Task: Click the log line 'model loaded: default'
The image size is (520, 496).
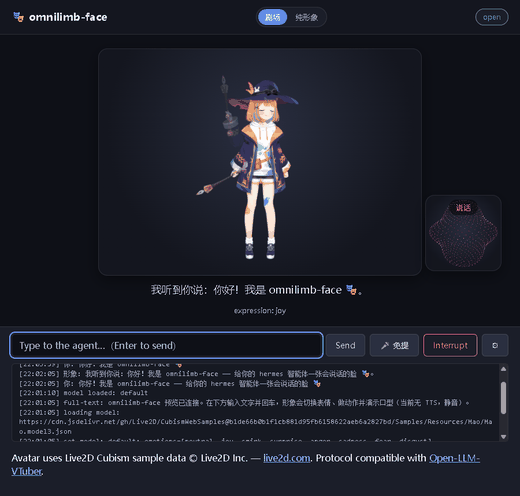Action: [x=83, y=393]
